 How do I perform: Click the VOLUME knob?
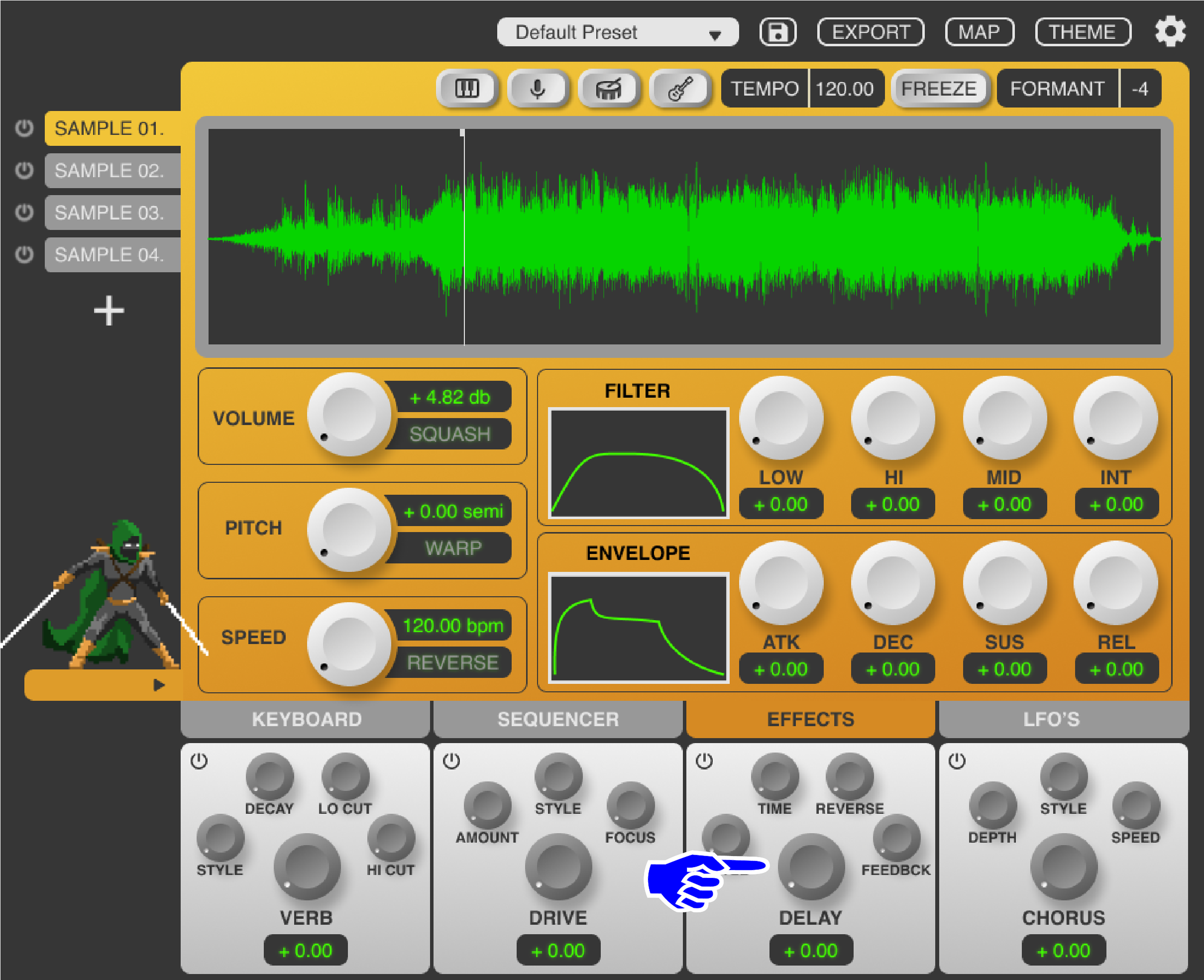pos(349,415)
